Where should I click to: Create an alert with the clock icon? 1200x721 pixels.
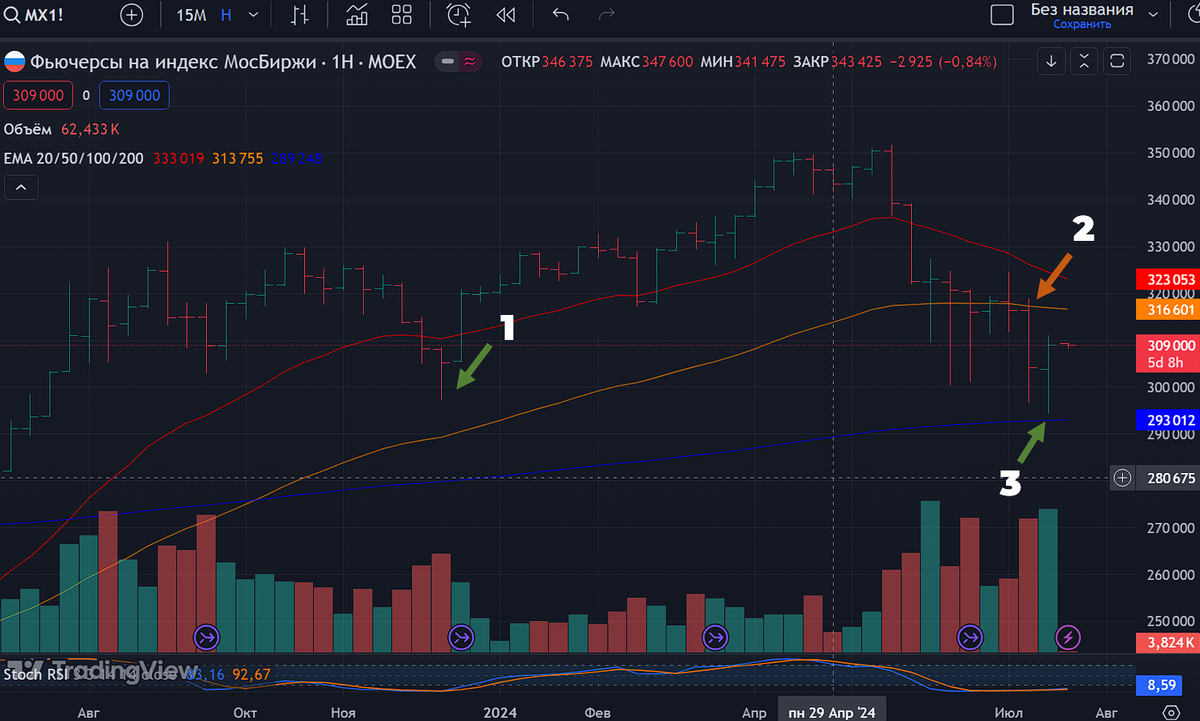pyautogui.click(x=459, y=15)
